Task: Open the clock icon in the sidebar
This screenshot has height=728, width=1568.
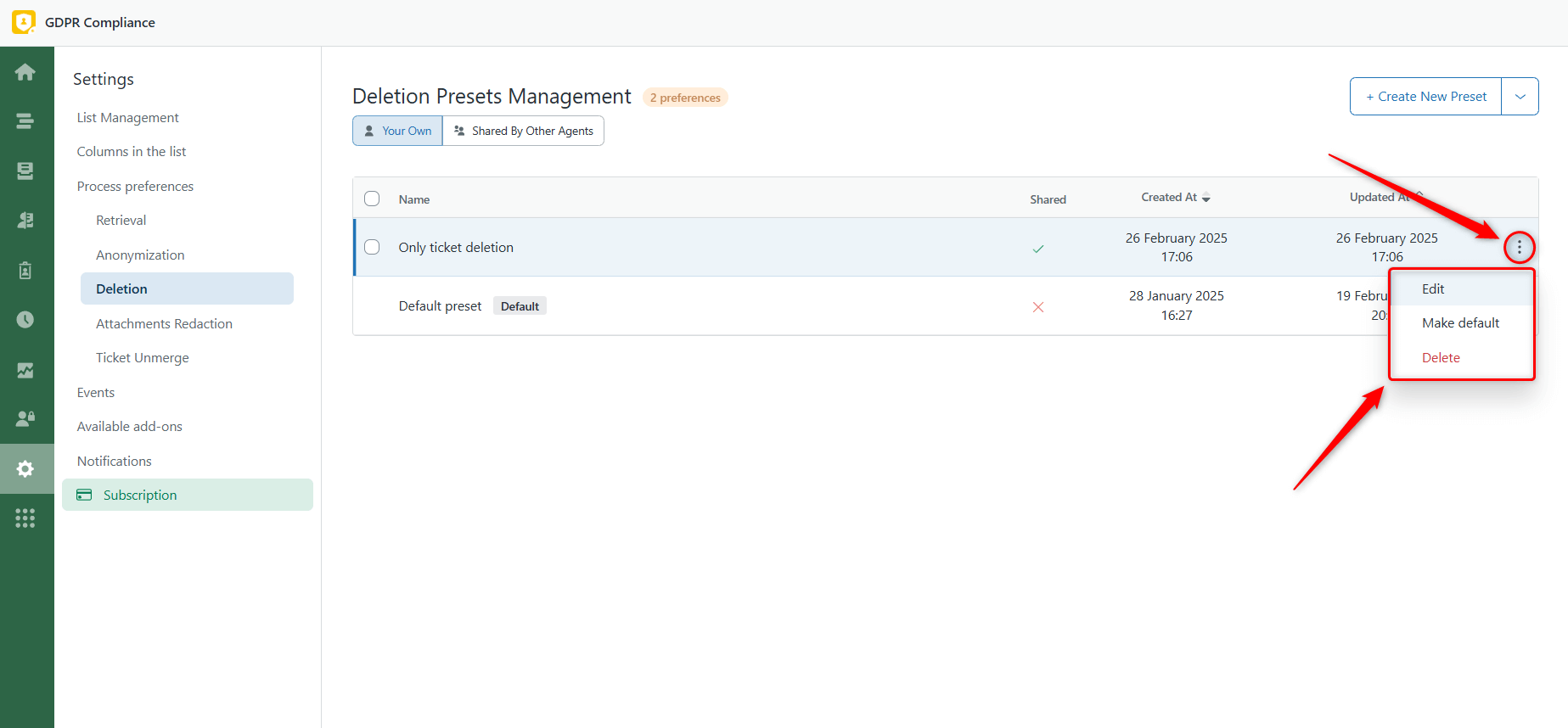Action: click(25, 320)
